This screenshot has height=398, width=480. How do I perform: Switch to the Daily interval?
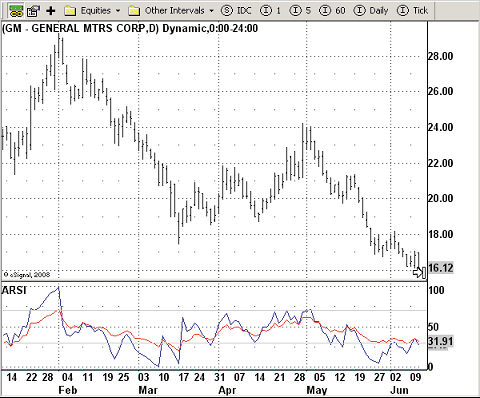coord(371,11)
